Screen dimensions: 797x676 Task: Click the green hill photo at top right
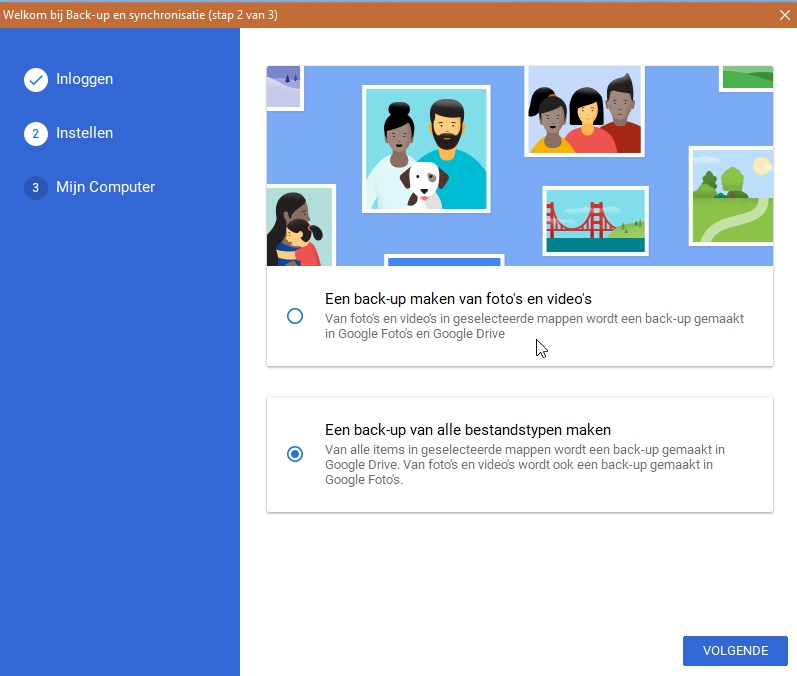point(747,77)
